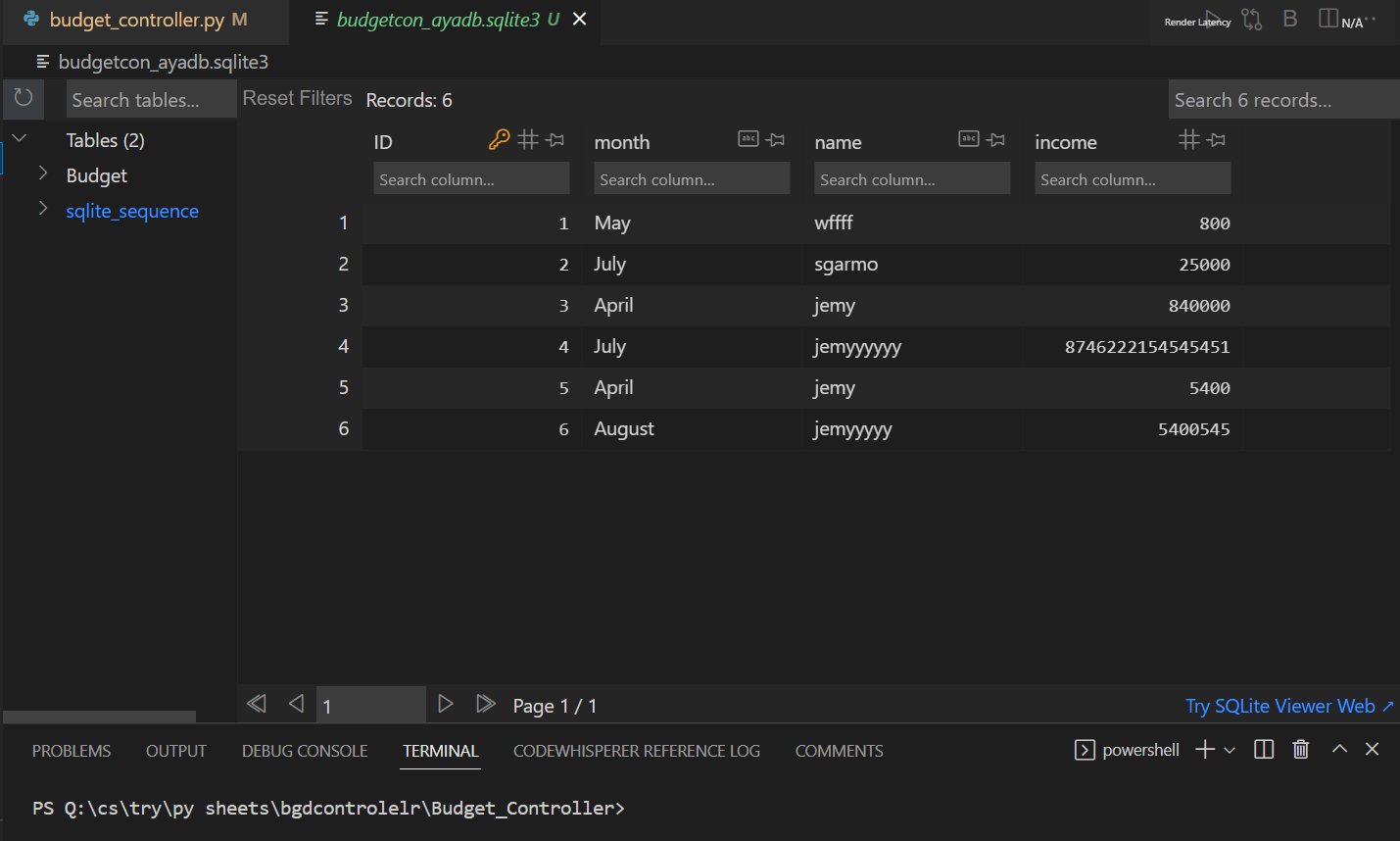Open the DEBUG CONSOLE panel tab

[x=304, y=750]
